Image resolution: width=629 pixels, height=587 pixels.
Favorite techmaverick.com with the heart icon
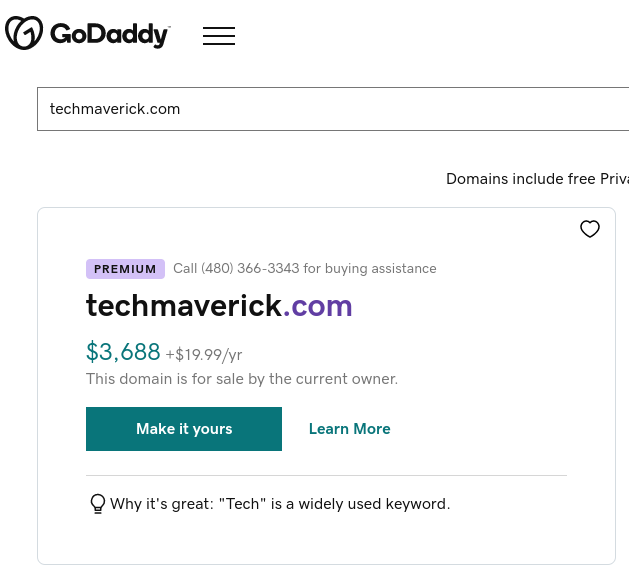(590, 229)
